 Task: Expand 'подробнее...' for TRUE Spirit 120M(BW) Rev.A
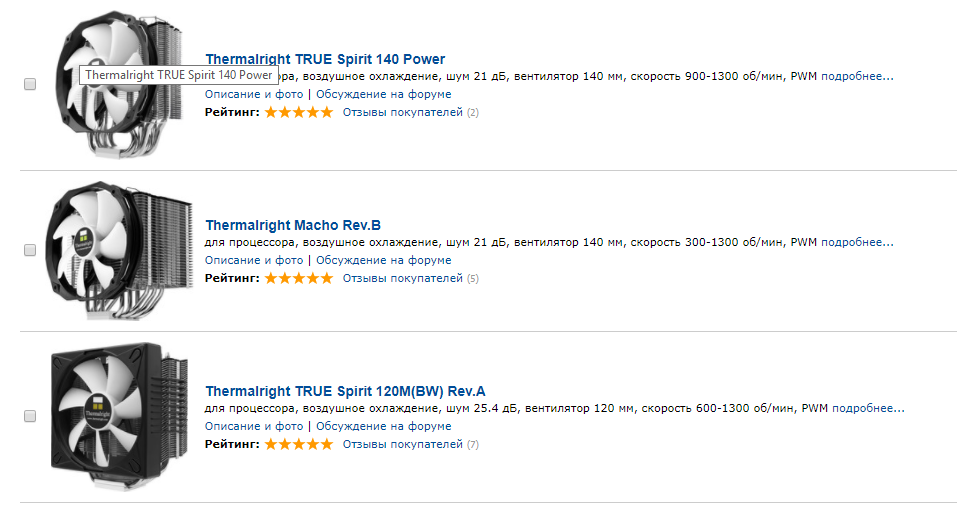pyautogui.click(x=868, y=408)
